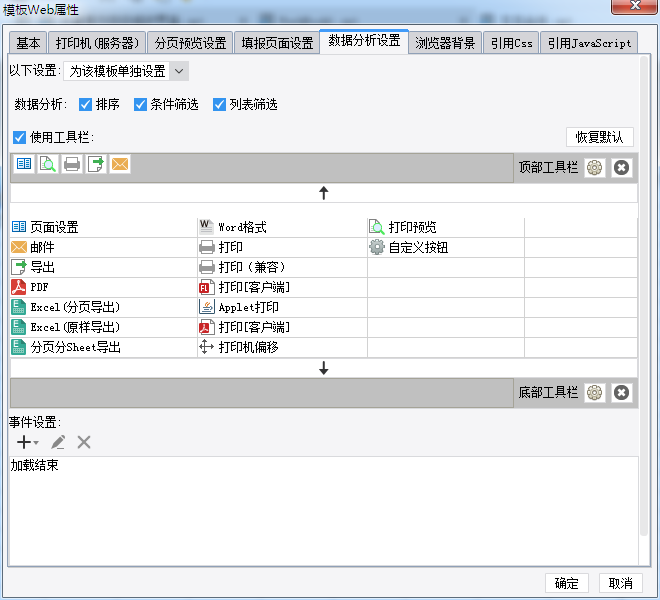The height and width of the screenshot is (600, 660).
Task: Open the add event plus dropdown
Action: (x=27, y=442)
